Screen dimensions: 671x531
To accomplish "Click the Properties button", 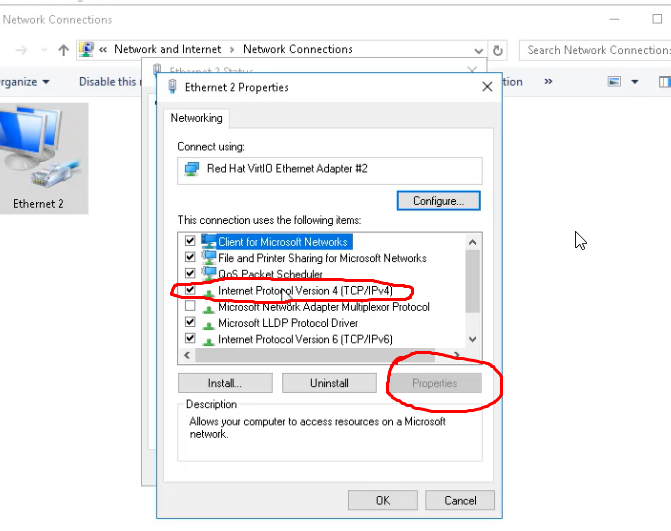I will (434, 383).
